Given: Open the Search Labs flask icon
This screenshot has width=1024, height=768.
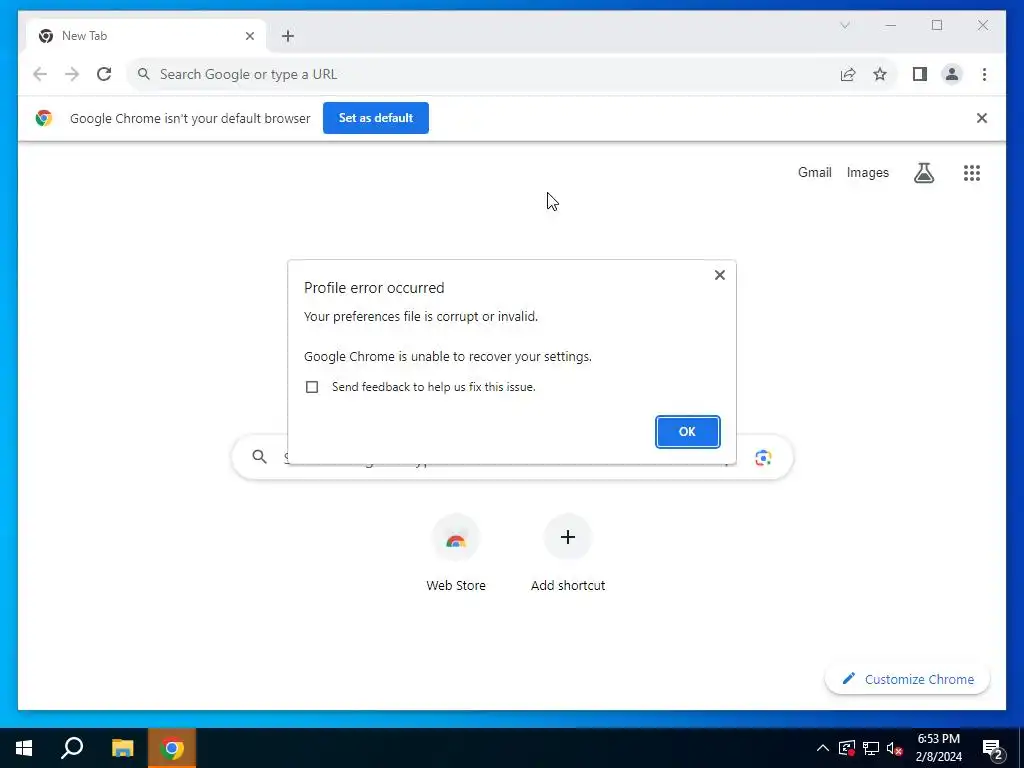Looking at the screenshot, I should coord(923,172).
